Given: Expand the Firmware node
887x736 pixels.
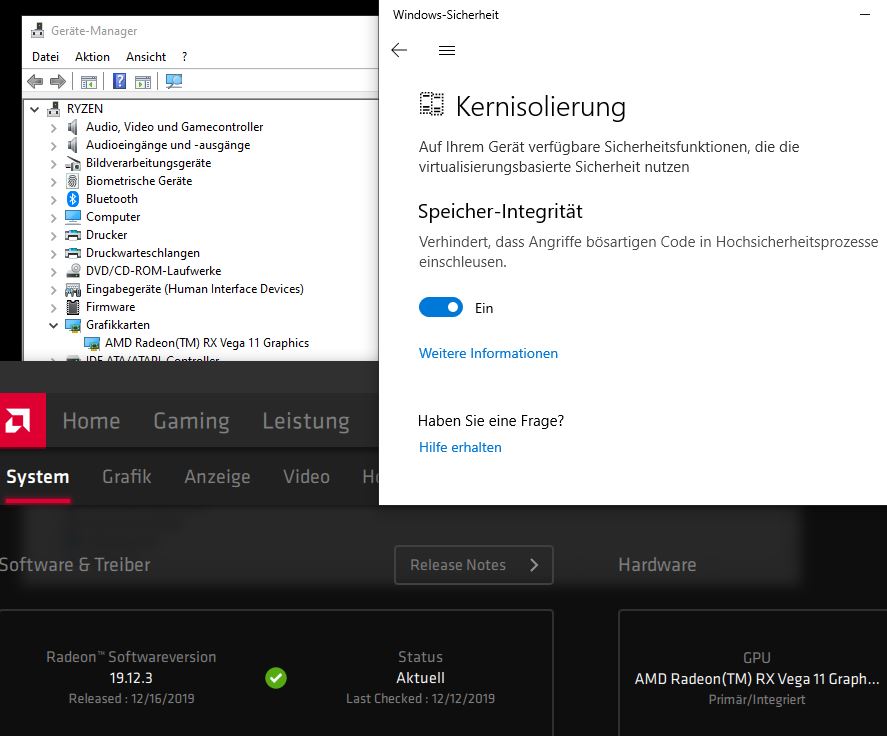Looking at the screenshot, I should [x=53, y=308].
